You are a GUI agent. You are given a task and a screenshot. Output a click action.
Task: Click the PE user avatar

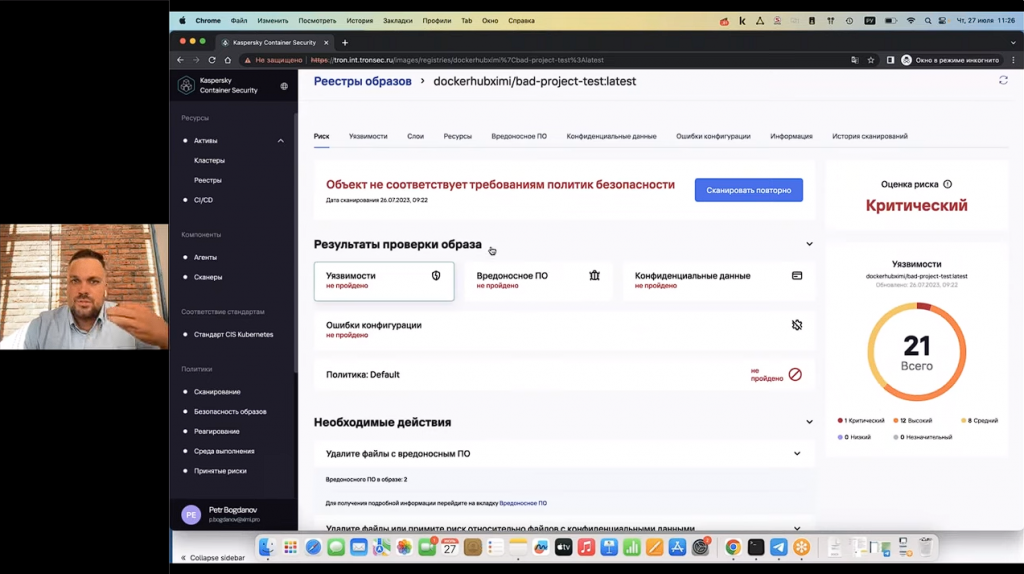[191, 515]
